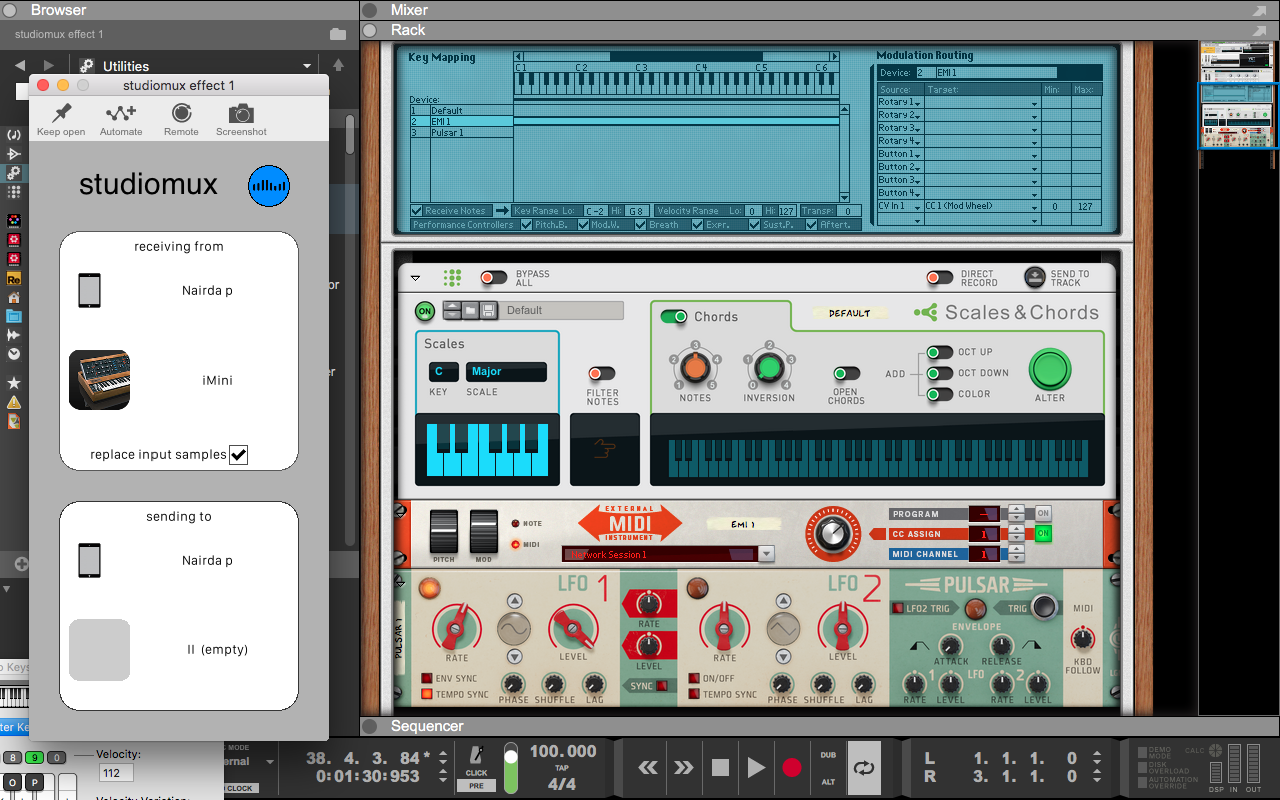Viewport: 1280px width, 800px height.
Task: Go back with browser left arrow
Action: click(x=20, y=66)
